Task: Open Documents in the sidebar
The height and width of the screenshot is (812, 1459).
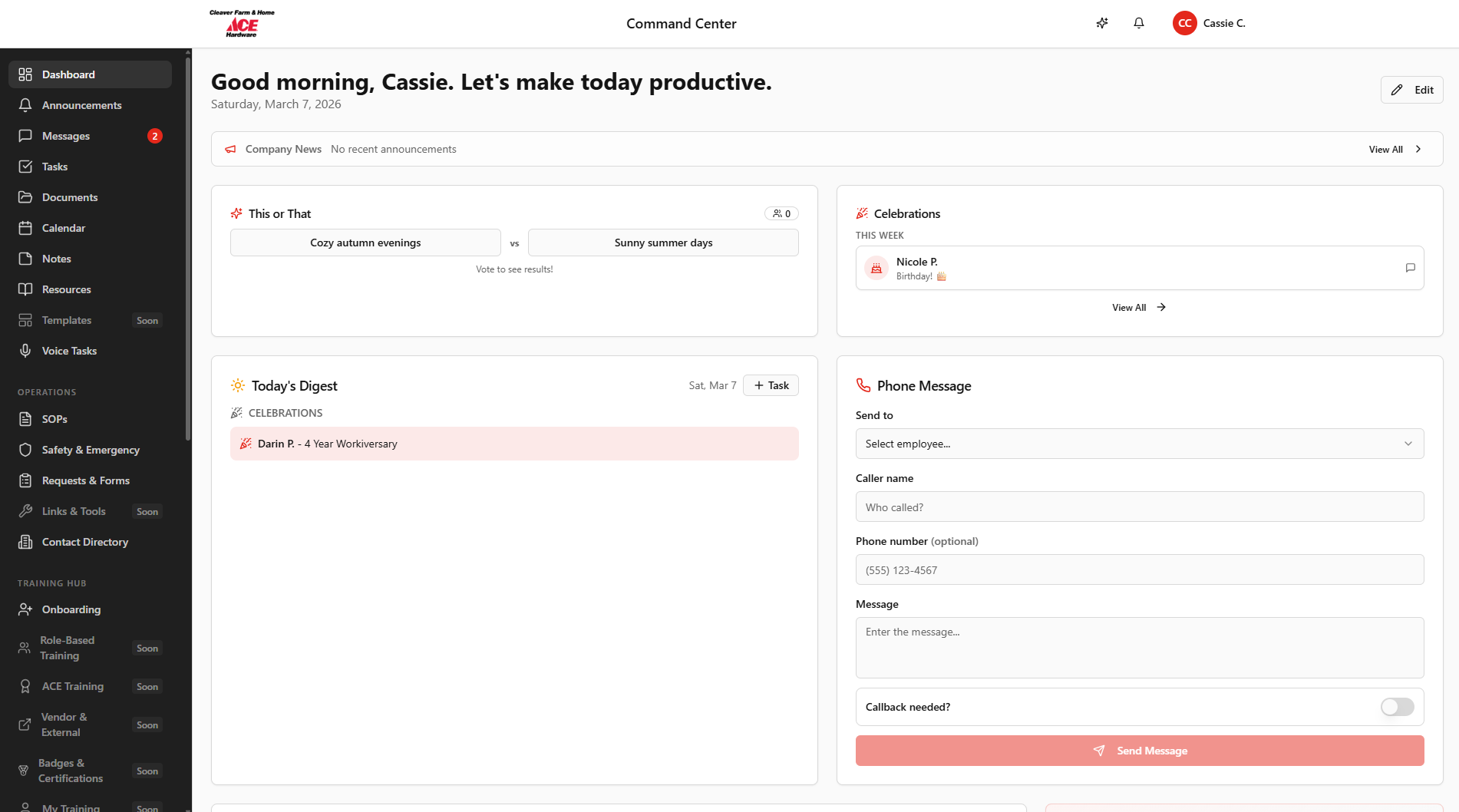Action: tap(91, 197)
